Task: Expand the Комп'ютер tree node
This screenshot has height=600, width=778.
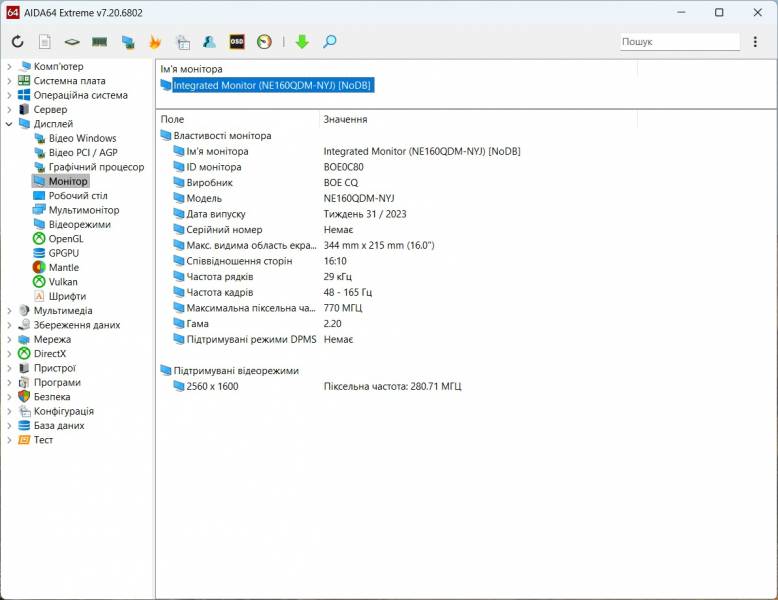Action: [9, 66]
